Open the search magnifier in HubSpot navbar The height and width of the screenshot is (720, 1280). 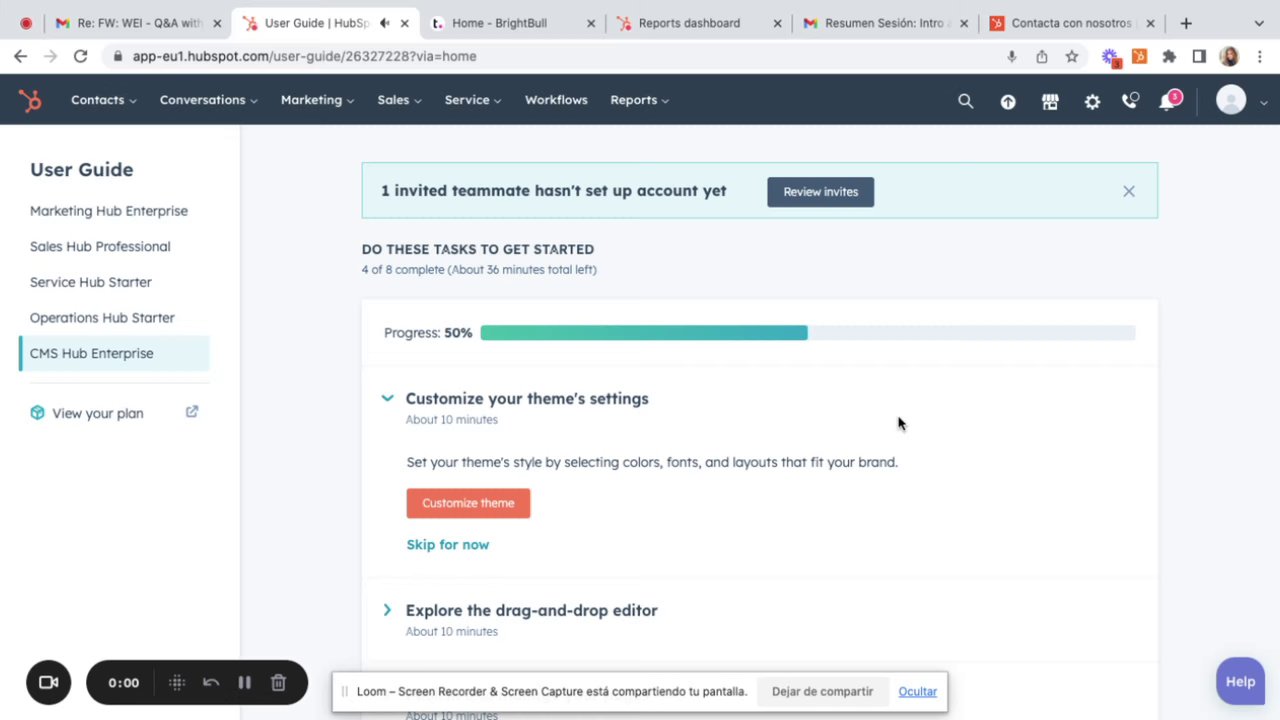[x=965, y=101]
